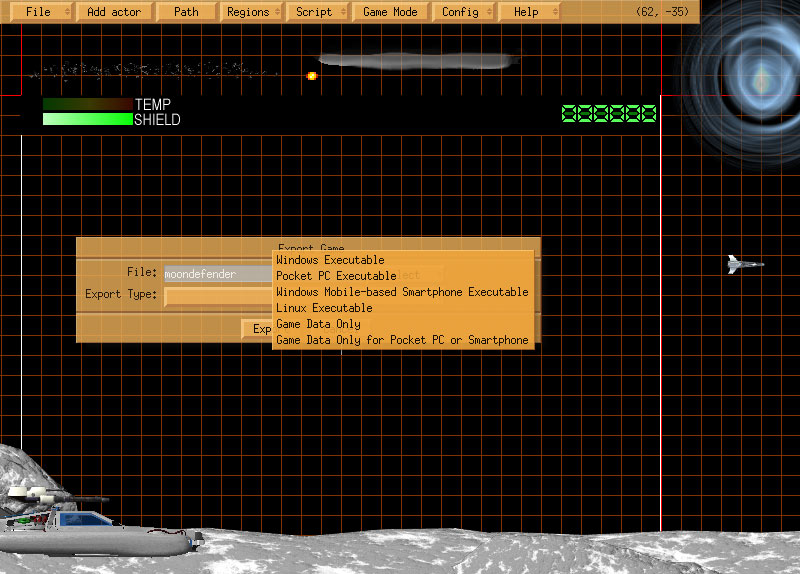Select the jet fighter actor
800x574 pixels.
coord(745,264)
